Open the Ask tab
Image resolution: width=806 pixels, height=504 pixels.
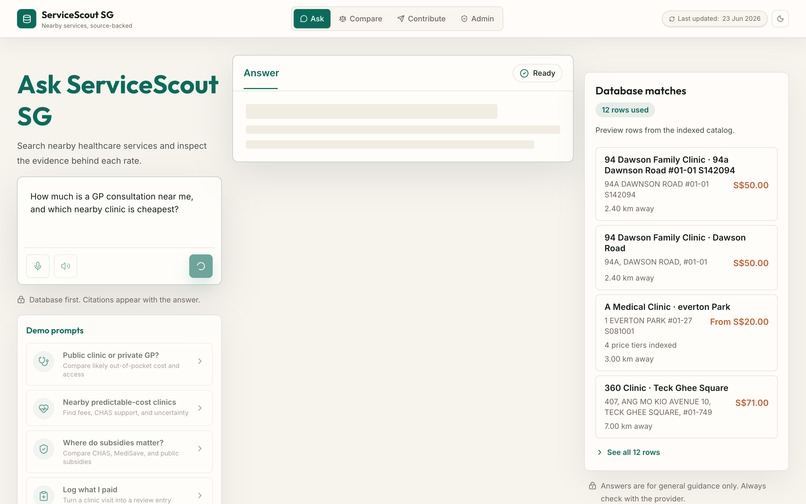[x=312, y=19]
